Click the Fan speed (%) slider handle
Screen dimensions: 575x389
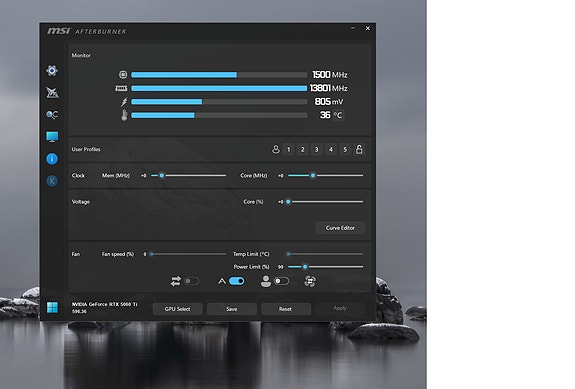click(x=151, y=254)
